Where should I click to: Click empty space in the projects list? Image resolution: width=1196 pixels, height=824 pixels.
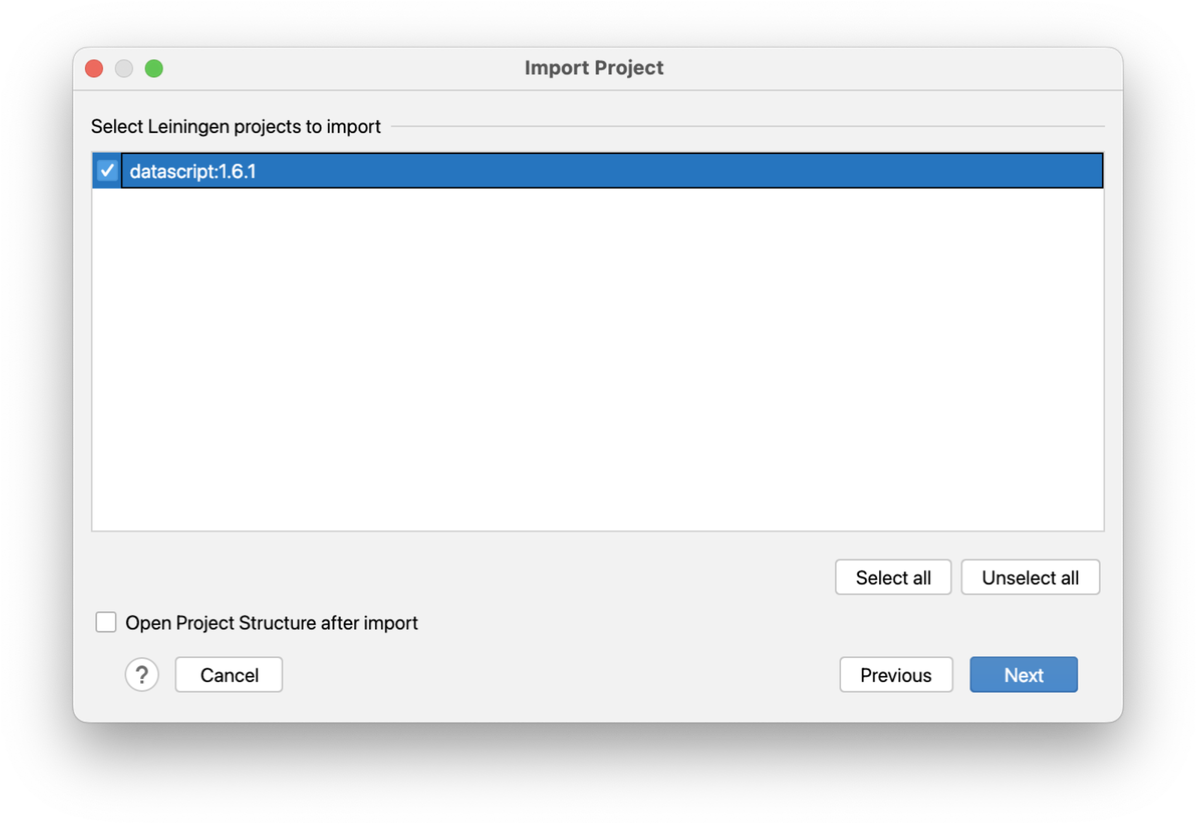click(598, 359)
